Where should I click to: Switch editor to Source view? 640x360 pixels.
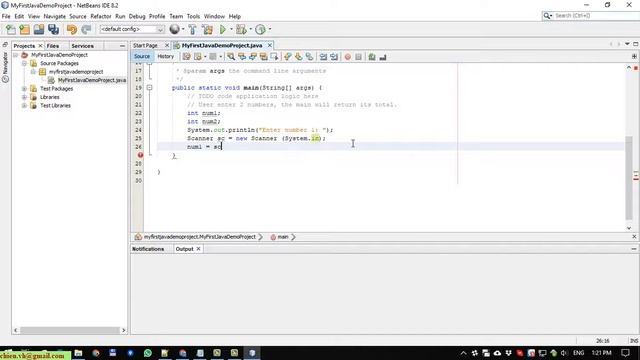142,57
